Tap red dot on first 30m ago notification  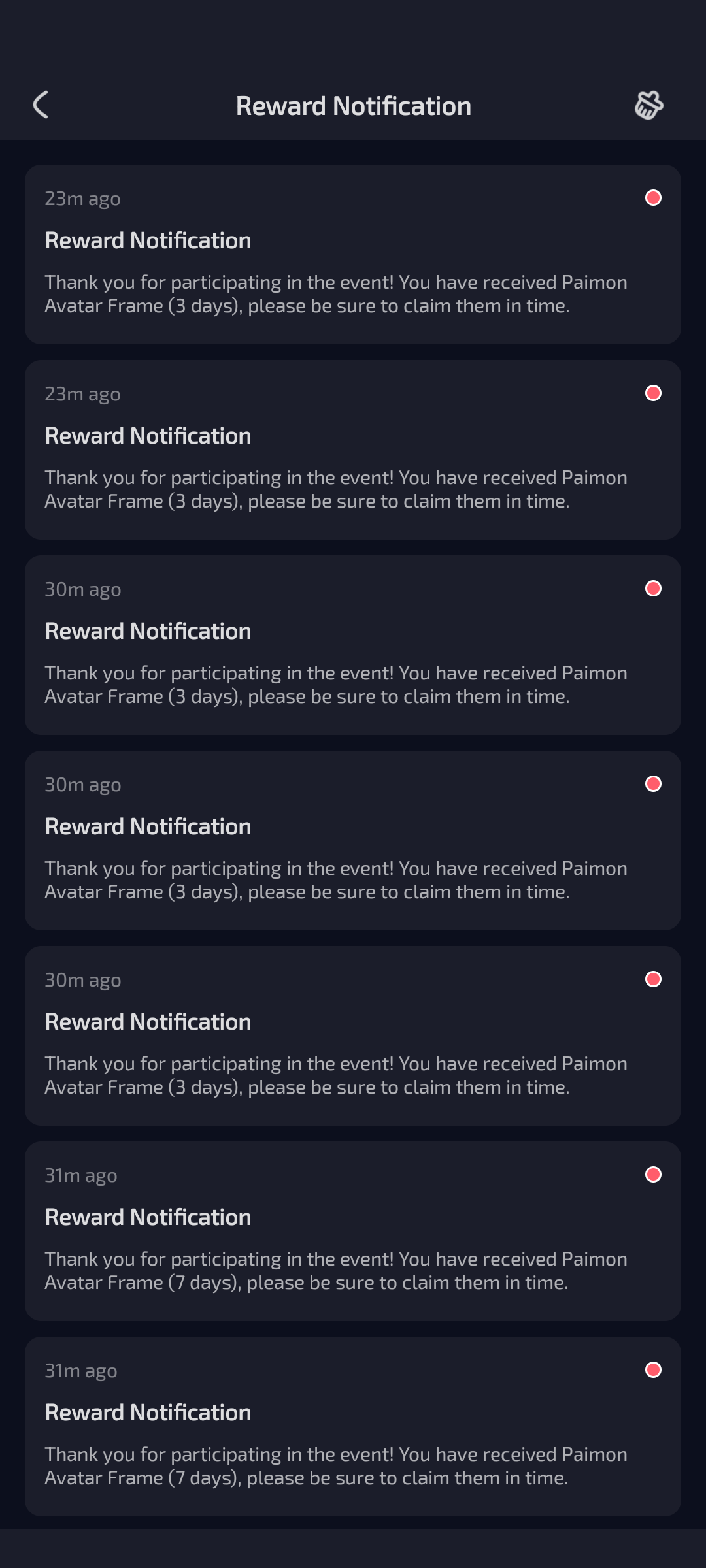tap(653, 588)
